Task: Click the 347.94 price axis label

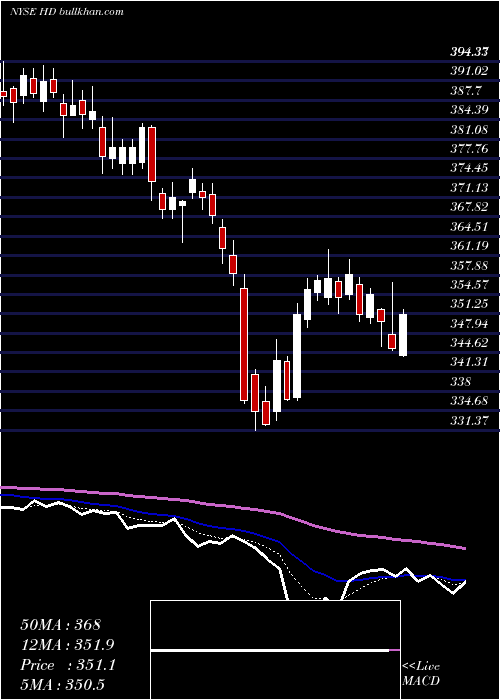Action: [x=468, y=324]
